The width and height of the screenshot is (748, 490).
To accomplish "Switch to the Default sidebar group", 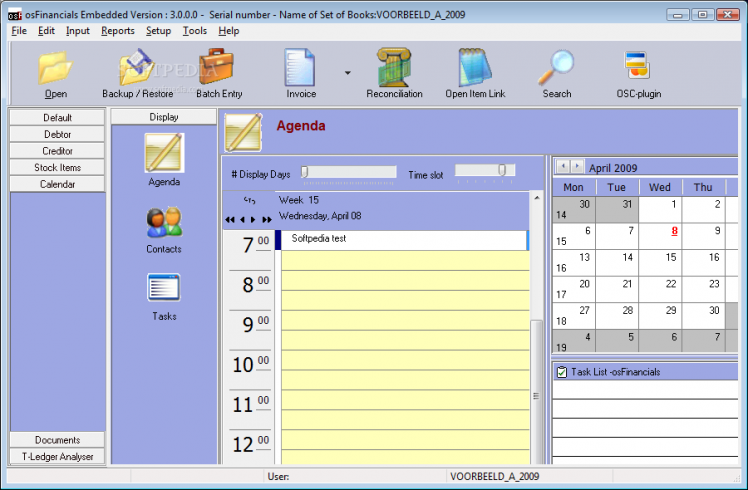I will [x=57, y=117].
